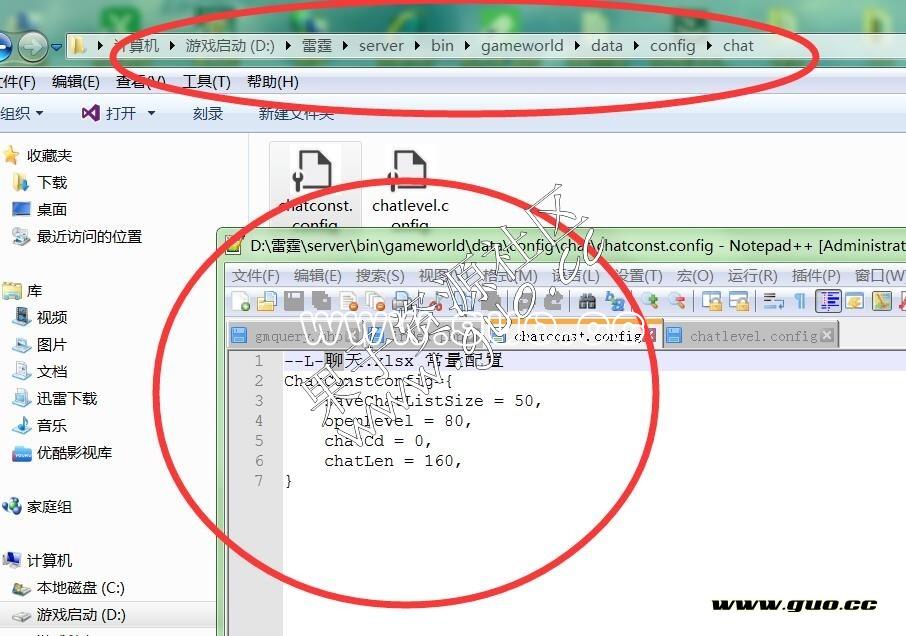Image resolution: width=906 pixels, height=636 pixels.
Task: Click the Zoom in magnifier icon
Action: coord(650,301)
